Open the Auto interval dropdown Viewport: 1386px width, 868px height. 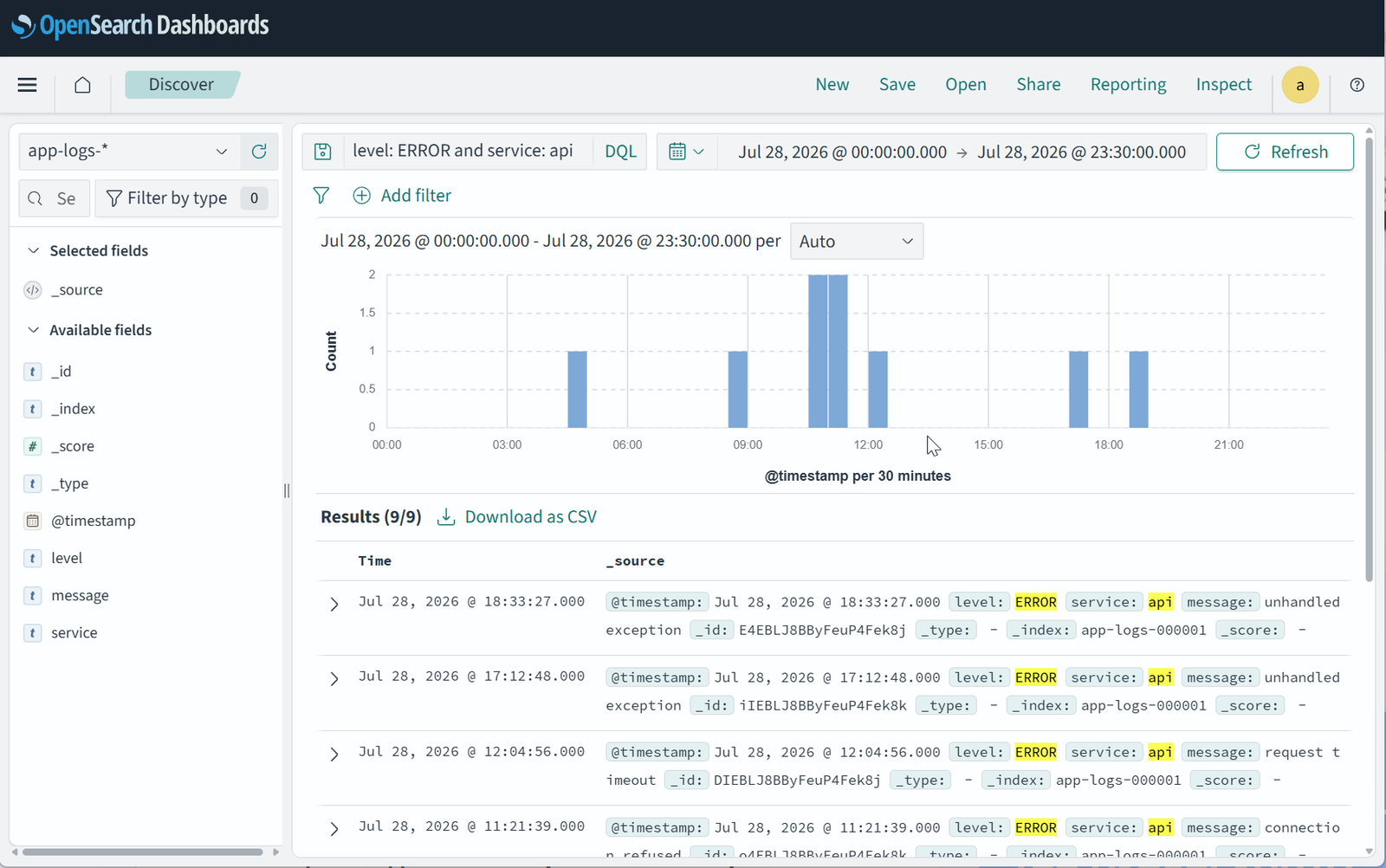pyautogui.click(x=857, y=242)
